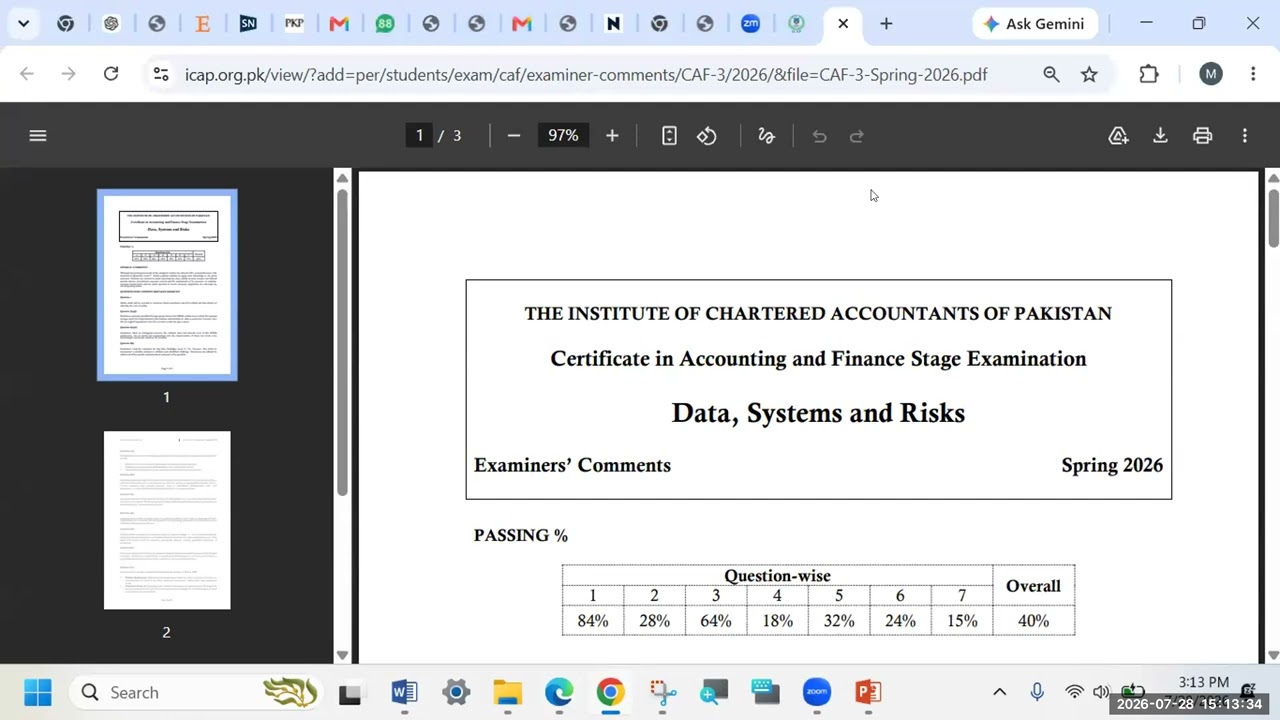Click the "Examiners' Comments" heading
The image size is (1280, 720).
coord(572,465)
